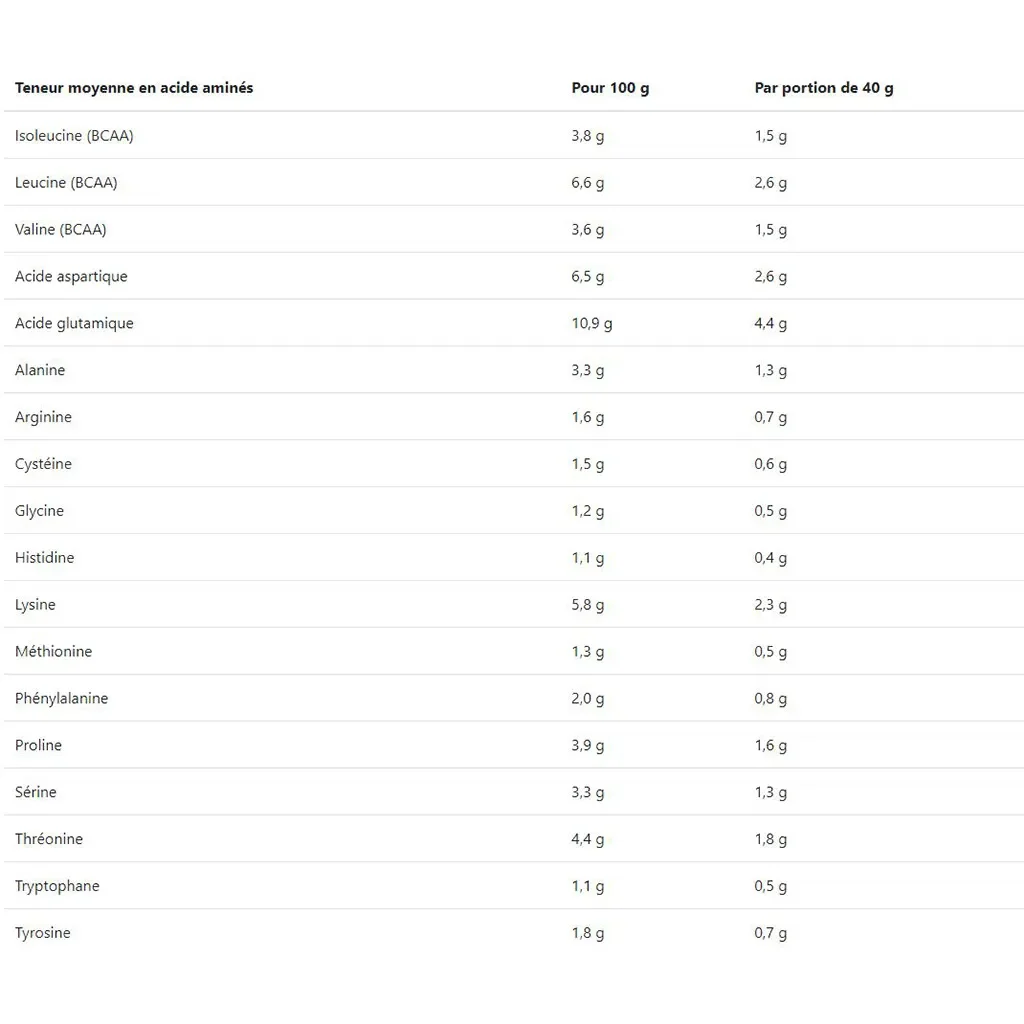Select the Acide glutamique row label
1024x1024 pixels.
[74, 324]
